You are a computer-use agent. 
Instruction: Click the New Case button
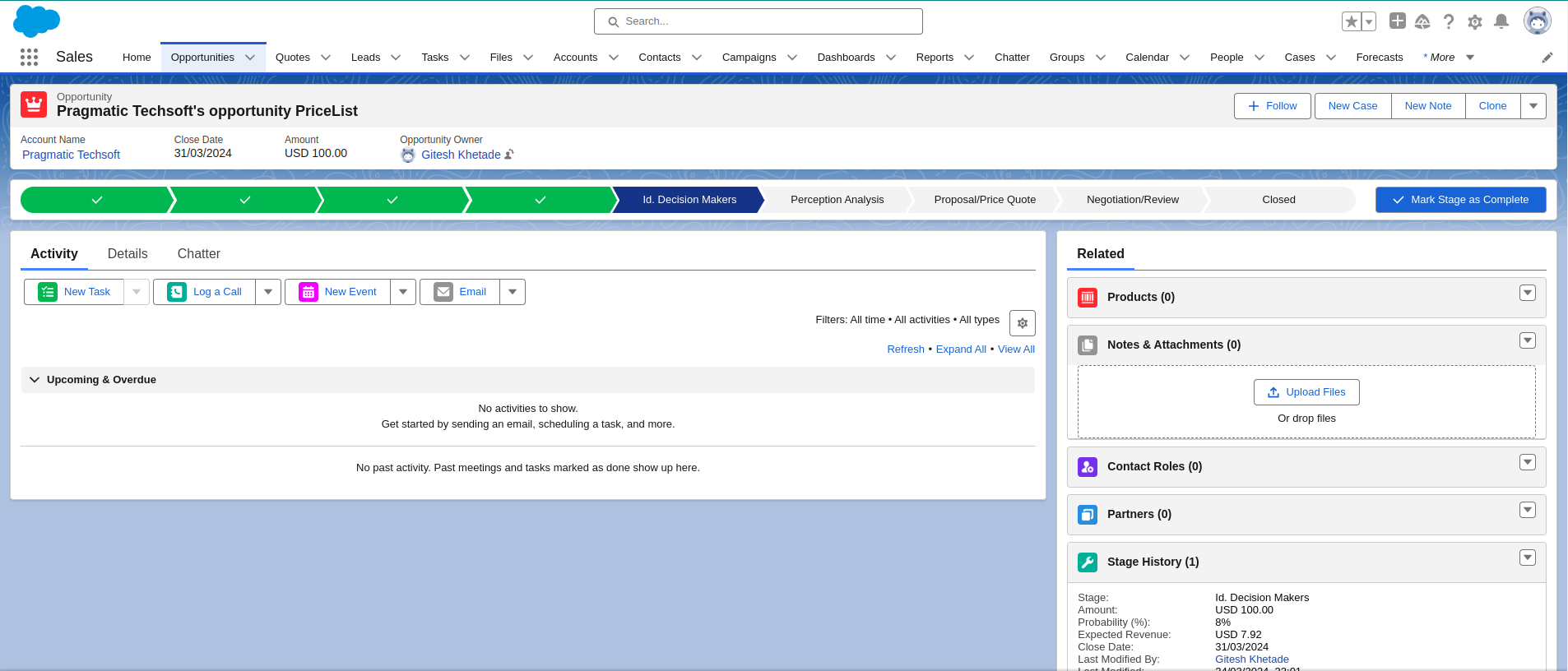(x=1352, y=106)
